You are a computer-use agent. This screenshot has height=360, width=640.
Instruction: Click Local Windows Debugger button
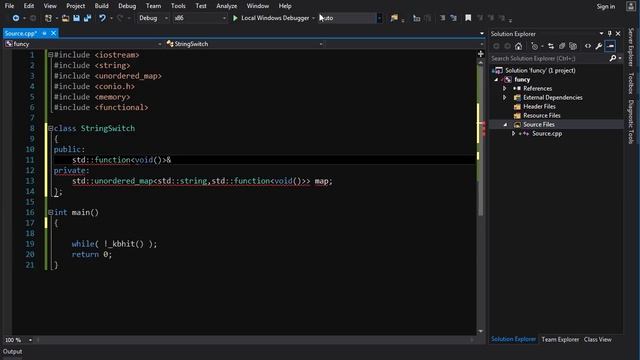(271, 18)
